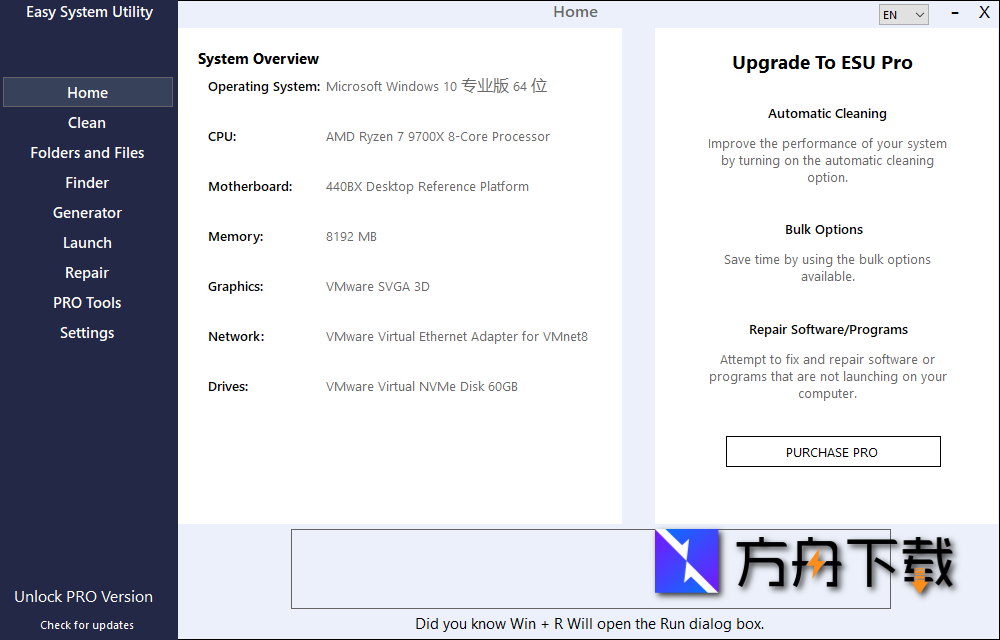Open the Clean section
The image size is (1000, 640).
pos(86,122)
